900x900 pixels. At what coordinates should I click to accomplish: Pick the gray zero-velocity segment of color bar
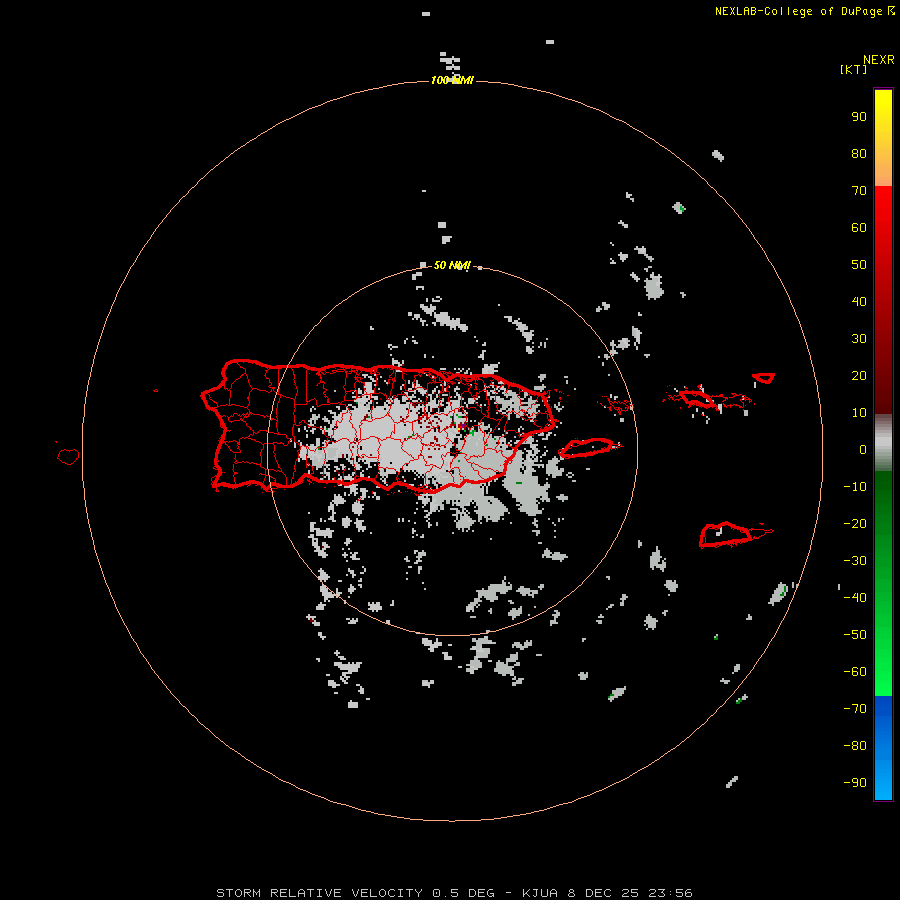pyautogui.click(x=883, y=443)
